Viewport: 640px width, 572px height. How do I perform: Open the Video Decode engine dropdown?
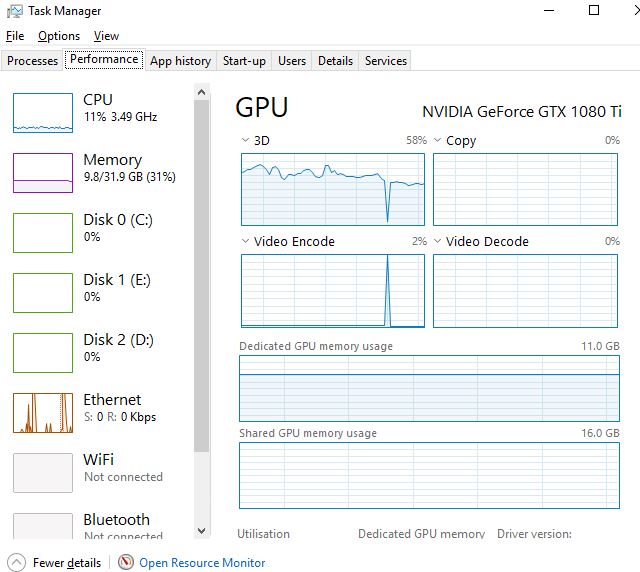[x=437, y=241]
